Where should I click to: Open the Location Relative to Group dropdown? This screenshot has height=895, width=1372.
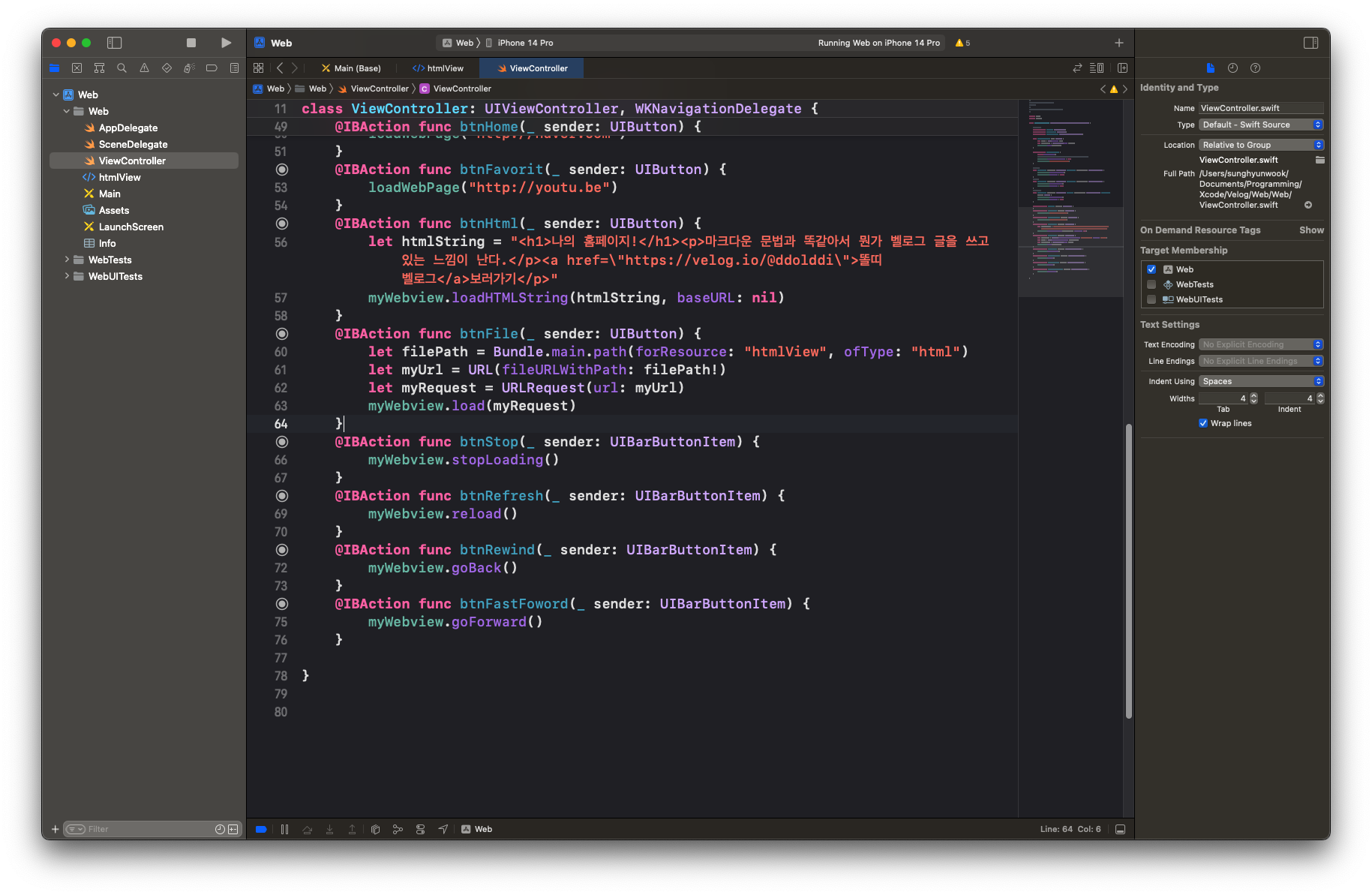click(1261, 145)
